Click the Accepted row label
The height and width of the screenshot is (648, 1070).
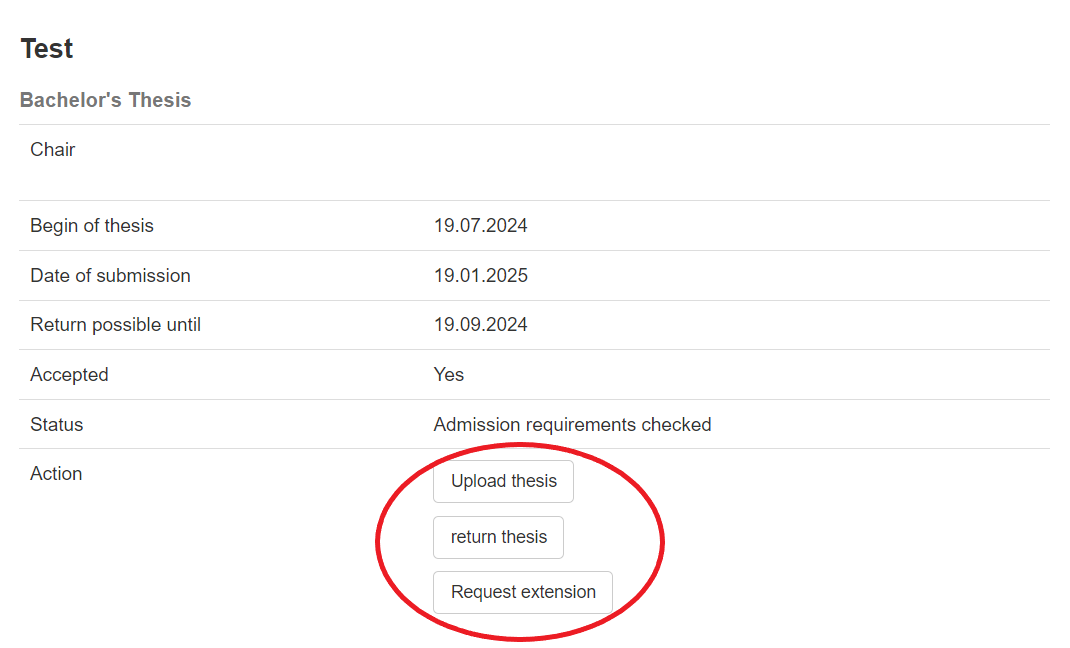coord(69,375)
